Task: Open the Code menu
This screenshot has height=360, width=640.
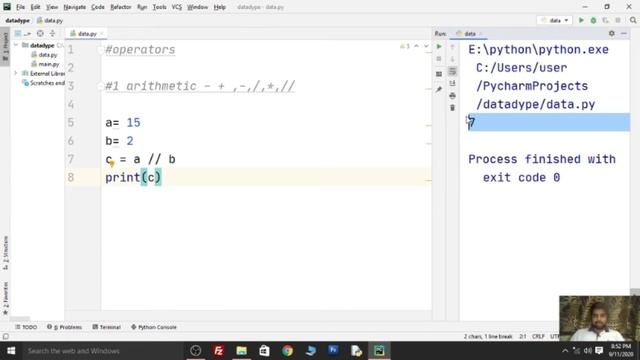Action: click(x=98, y=7)
